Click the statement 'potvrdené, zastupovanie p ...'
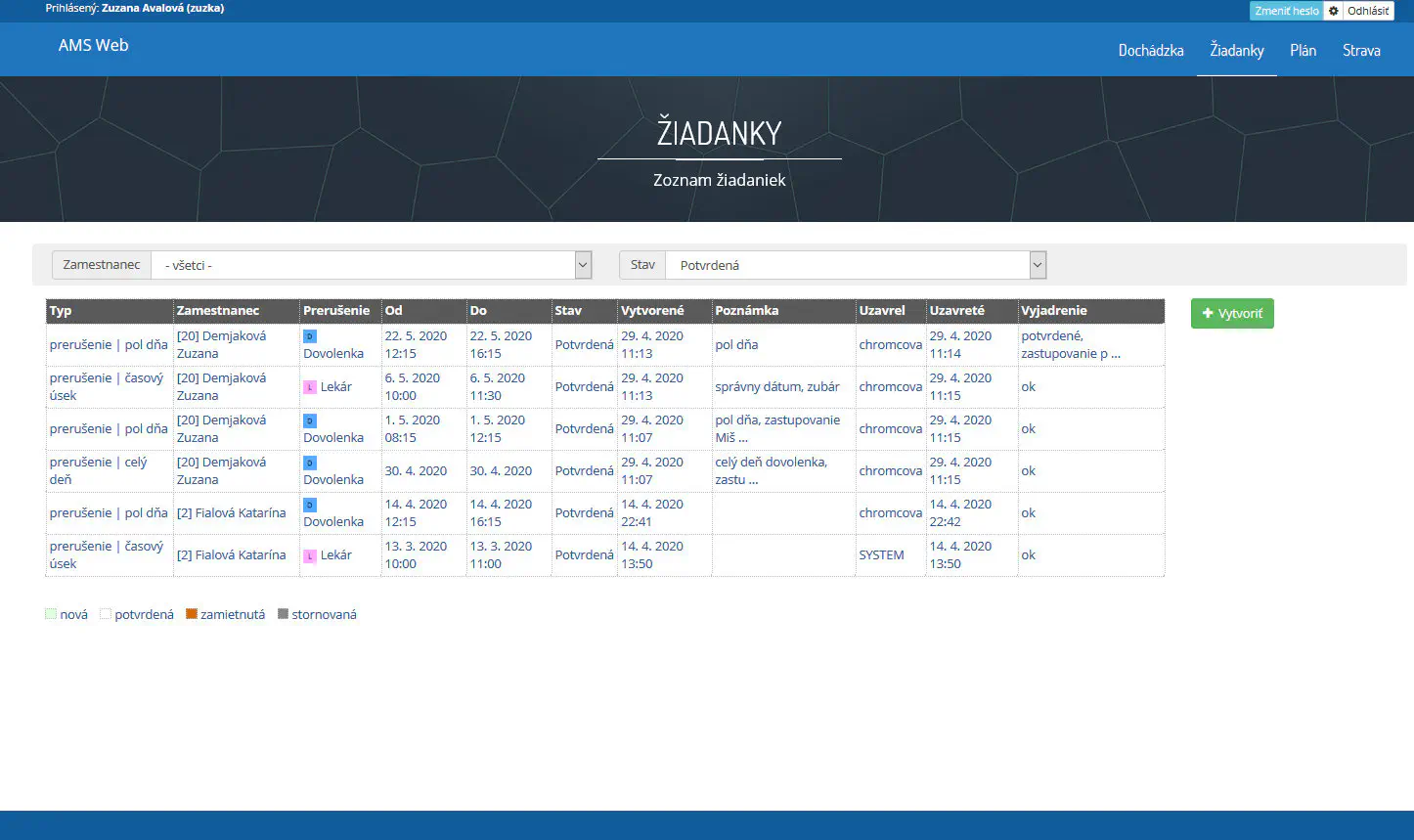Image resolution: width=1414 pixels, height=840 pixels. coord(1071,344)
